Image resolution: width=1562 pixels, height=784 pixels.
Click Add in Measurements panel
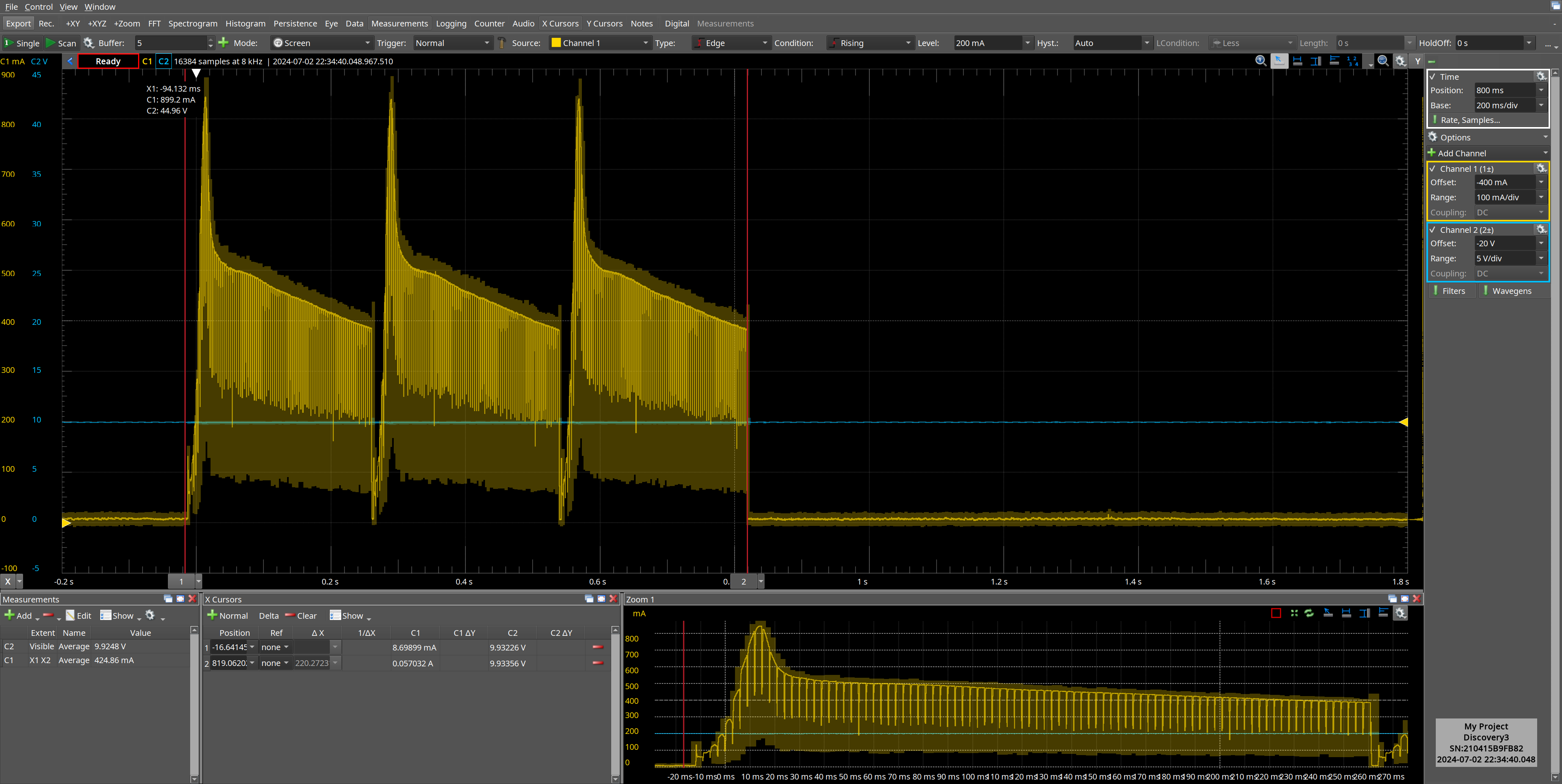(19, 615)
